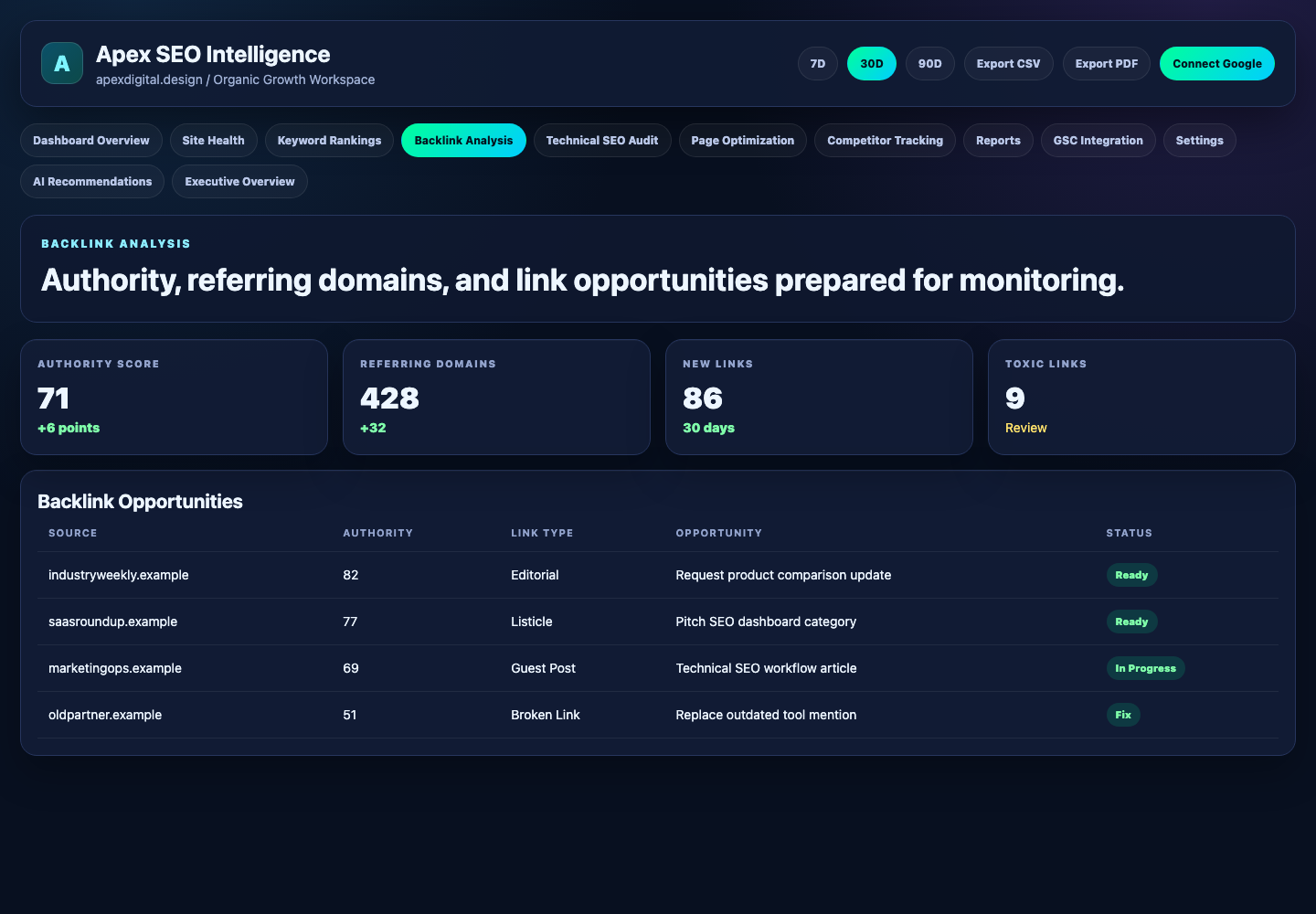1316x914 pixels.
Task: Open Competitor Tracking tab
Action: coord(885,141)
